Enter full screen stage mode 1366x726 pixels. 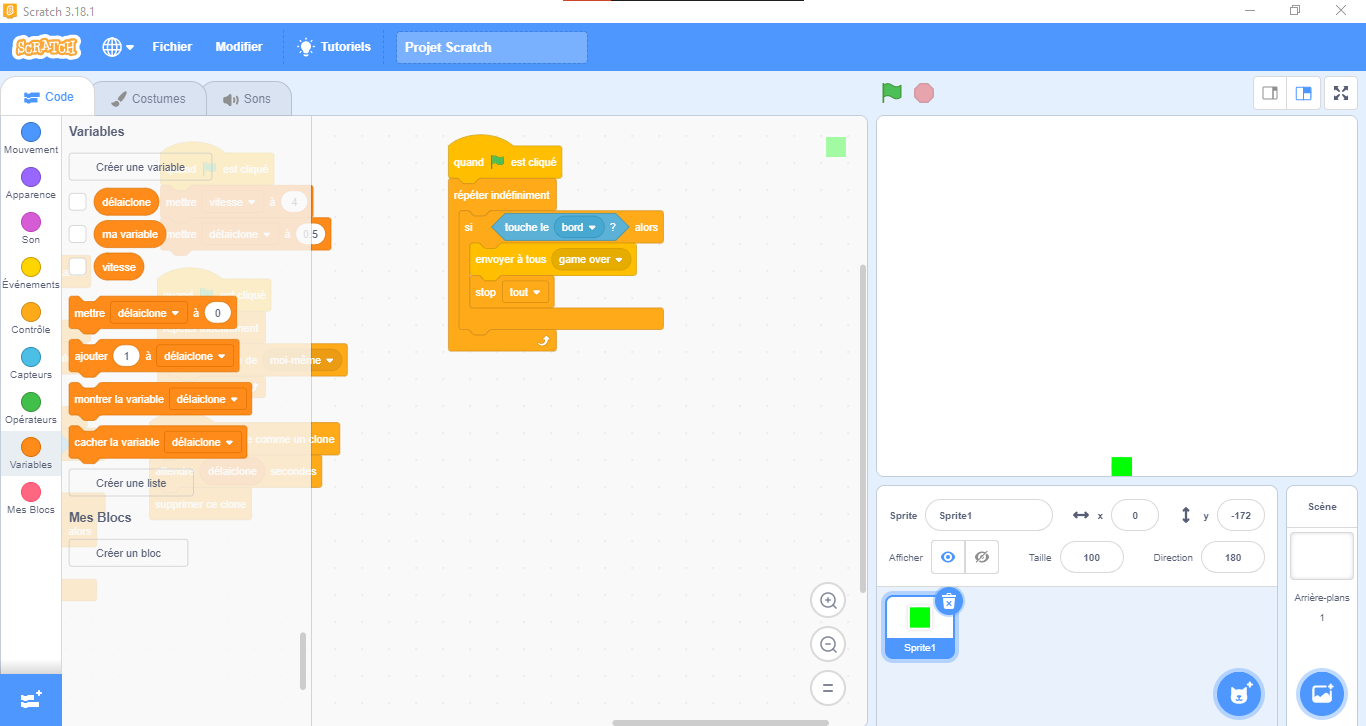(x=1341, y=93)
